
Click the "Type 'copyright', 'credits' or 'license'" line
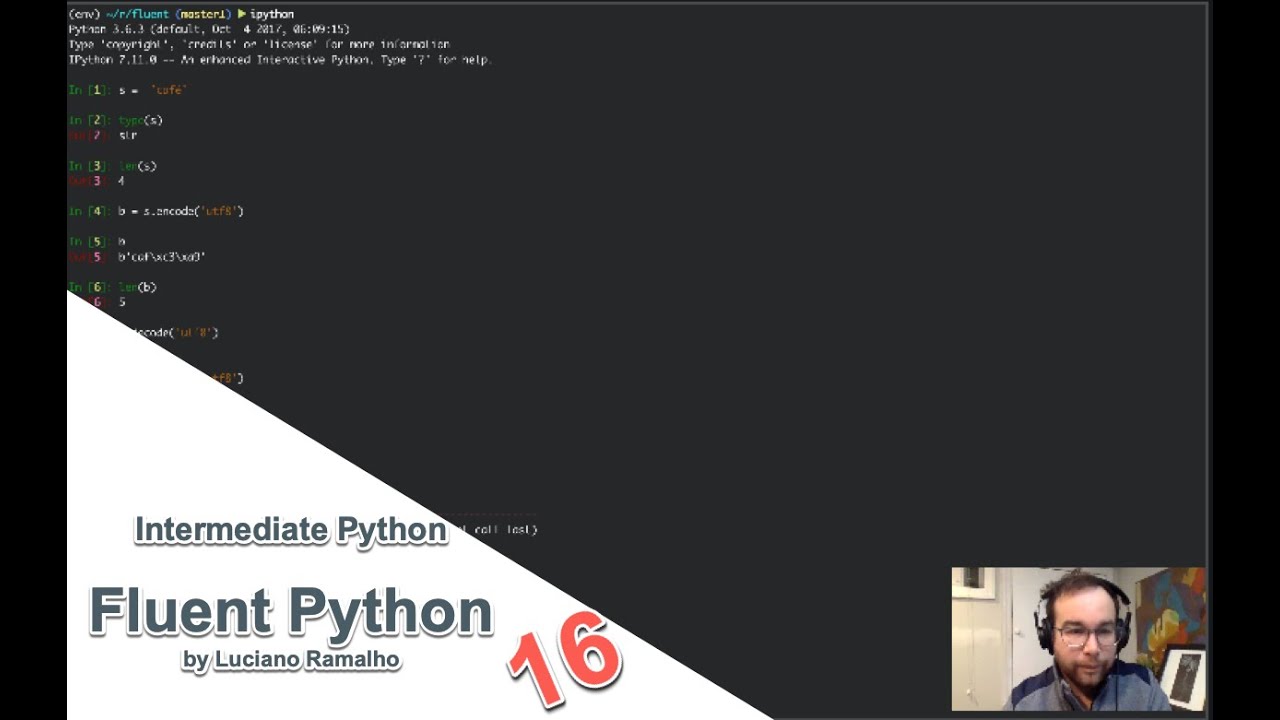pyautogui.click(x=260, y=44)
